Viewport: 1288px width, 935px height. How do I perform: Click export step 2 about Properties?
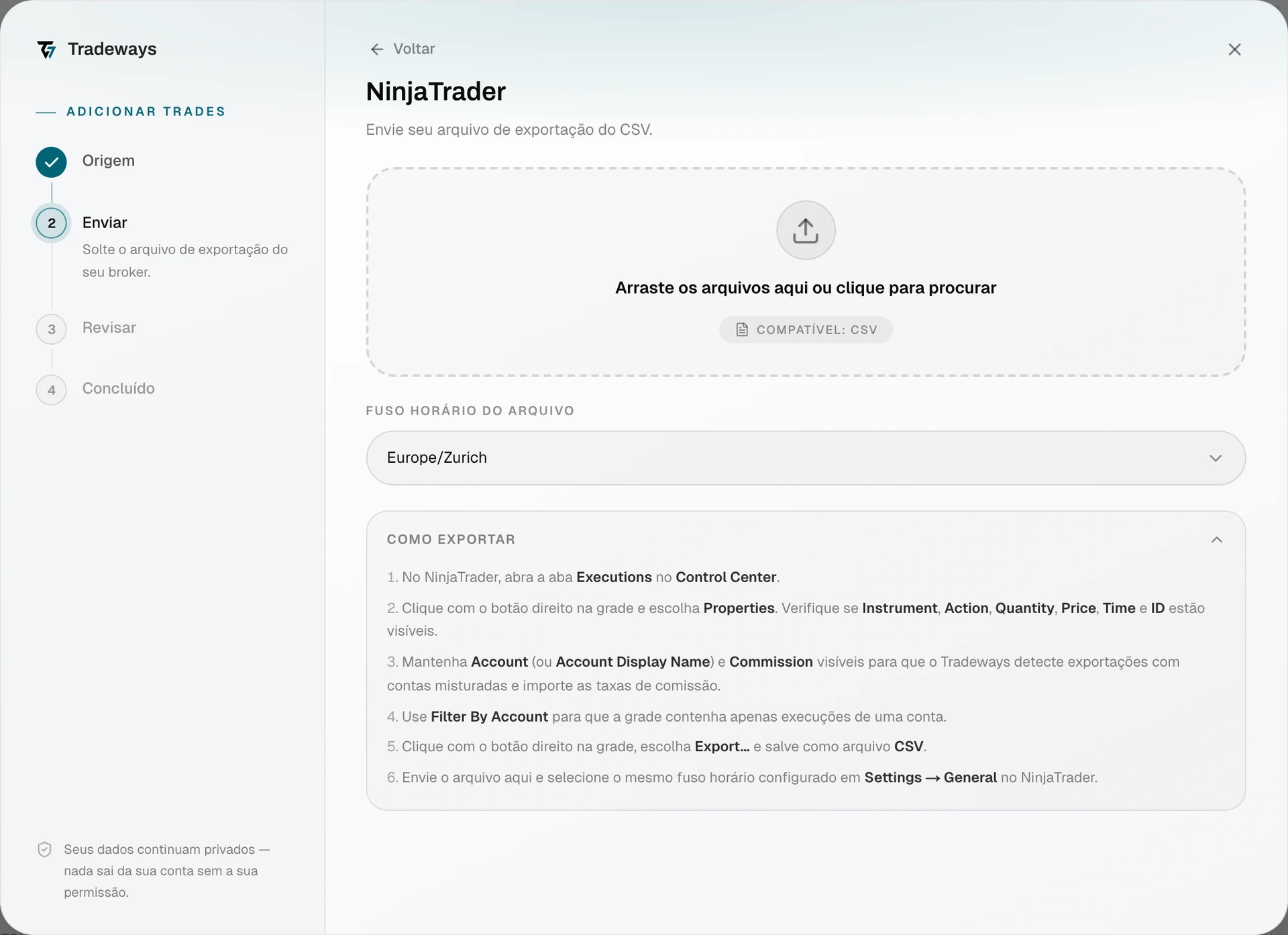tap(796, 619)
